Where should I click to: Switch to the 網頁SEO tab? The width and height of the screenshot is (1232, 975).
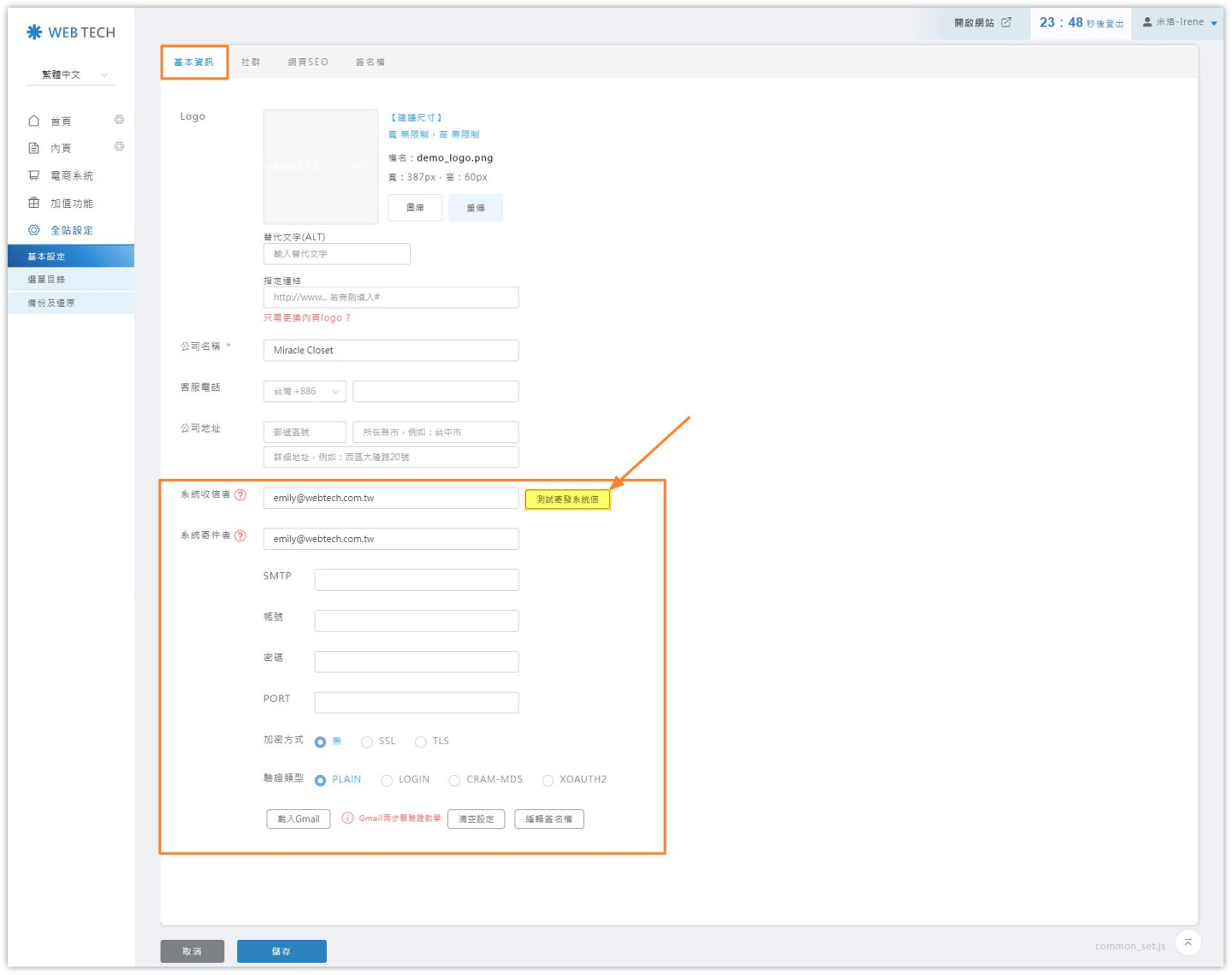click(308, 62)
